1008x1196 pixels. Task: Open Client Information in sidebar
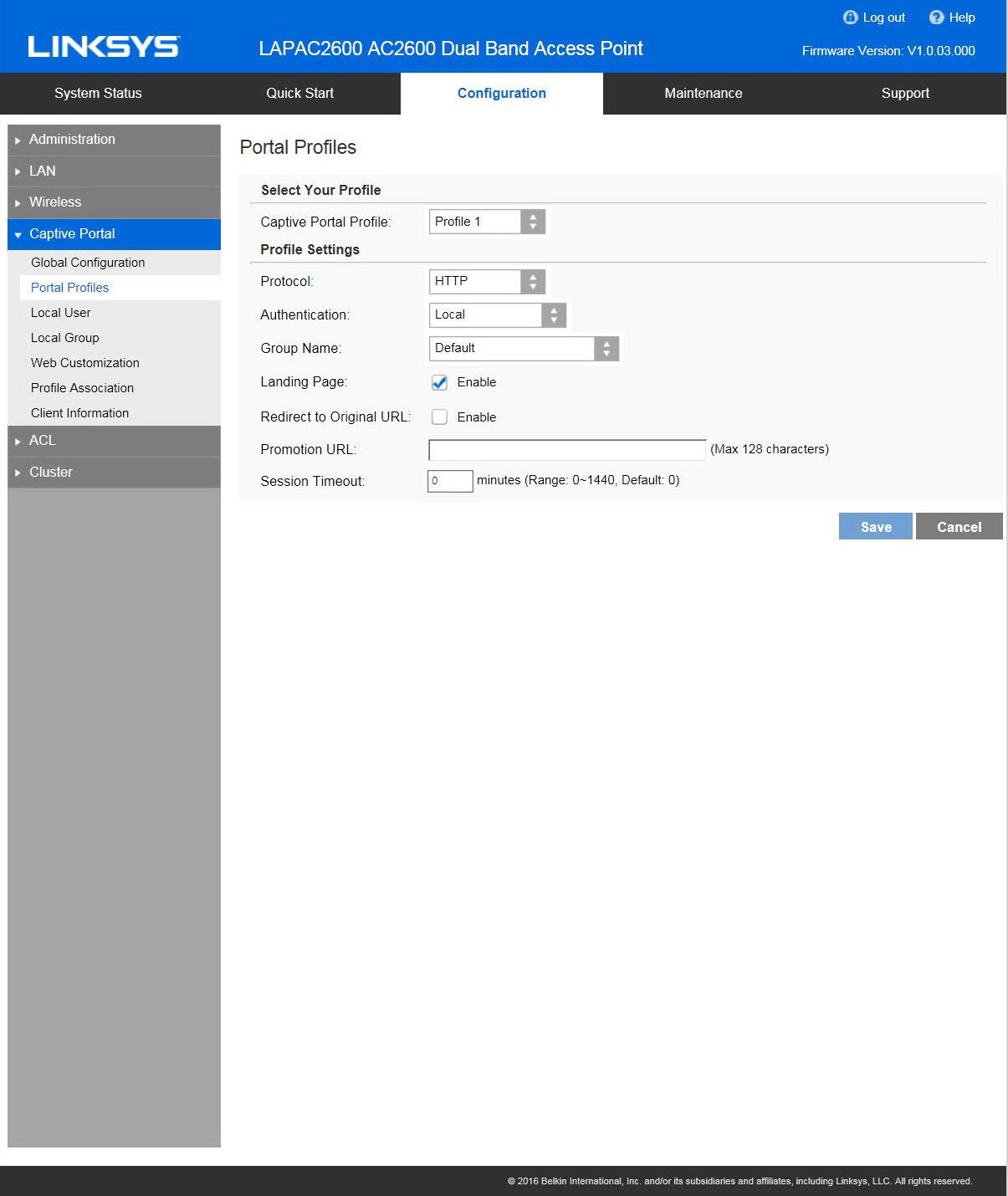click(79, 413)
